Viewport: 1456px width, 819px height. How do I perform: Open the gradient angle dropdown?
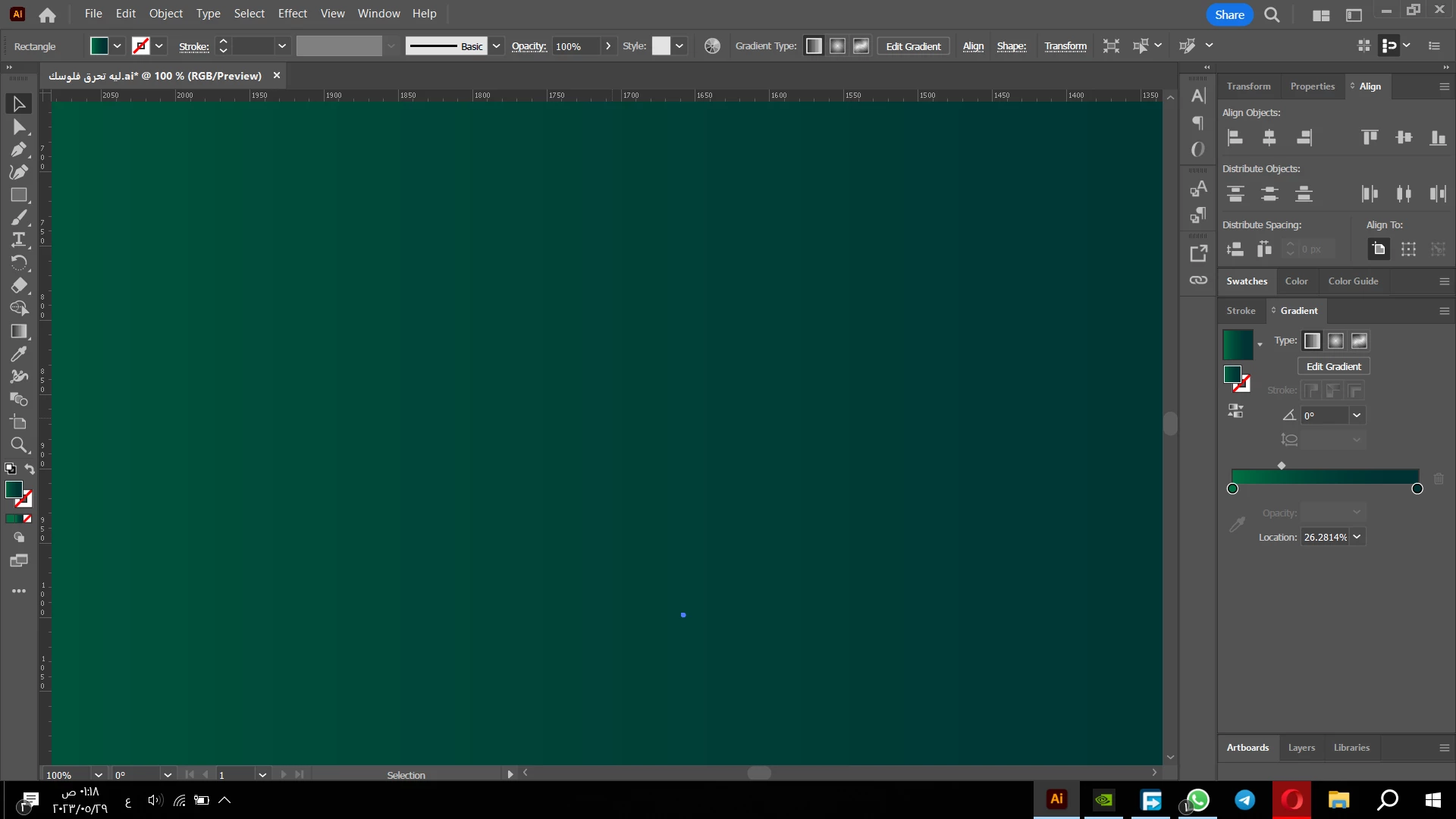coord(1357,415)
